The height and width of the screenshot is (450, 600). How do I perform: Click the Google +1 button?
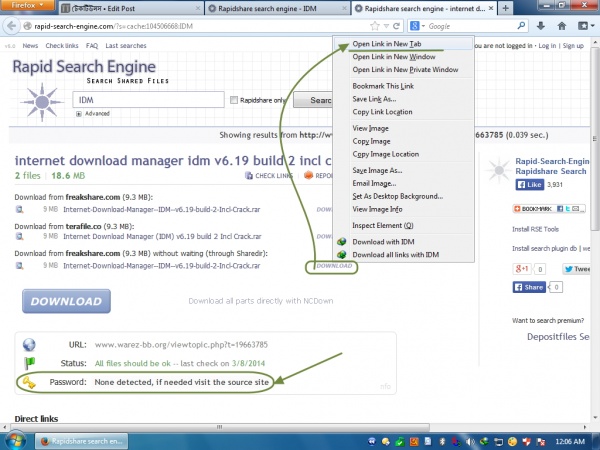pos(522,269)
